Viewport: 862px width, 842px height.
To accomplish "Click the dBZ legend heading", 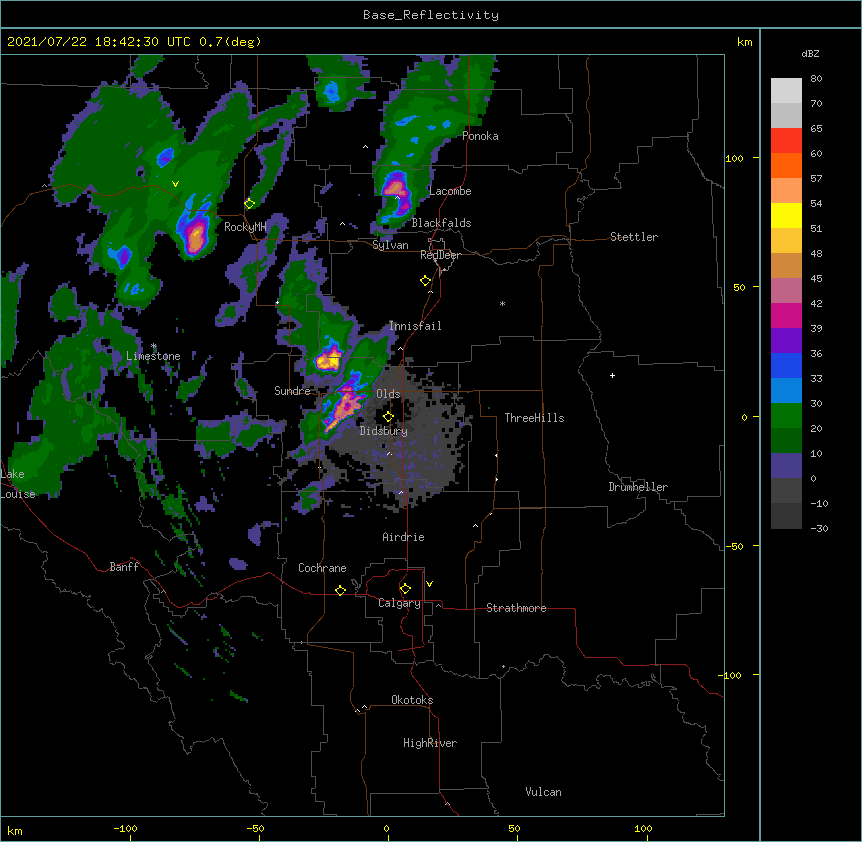I will click(810, 53).
